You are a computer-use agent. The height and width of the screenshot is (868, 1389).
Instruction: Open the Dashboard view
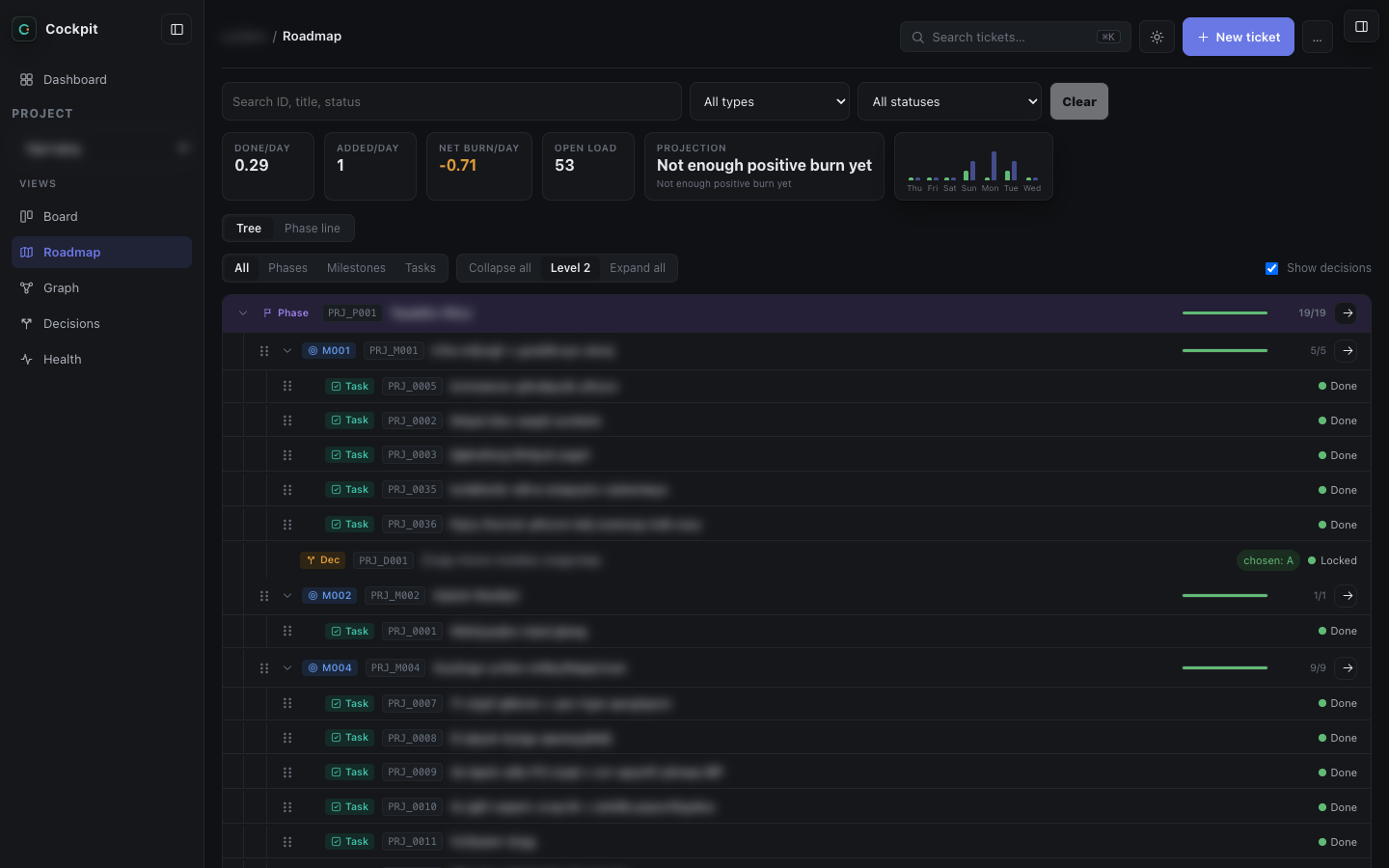tap(101, 79)
